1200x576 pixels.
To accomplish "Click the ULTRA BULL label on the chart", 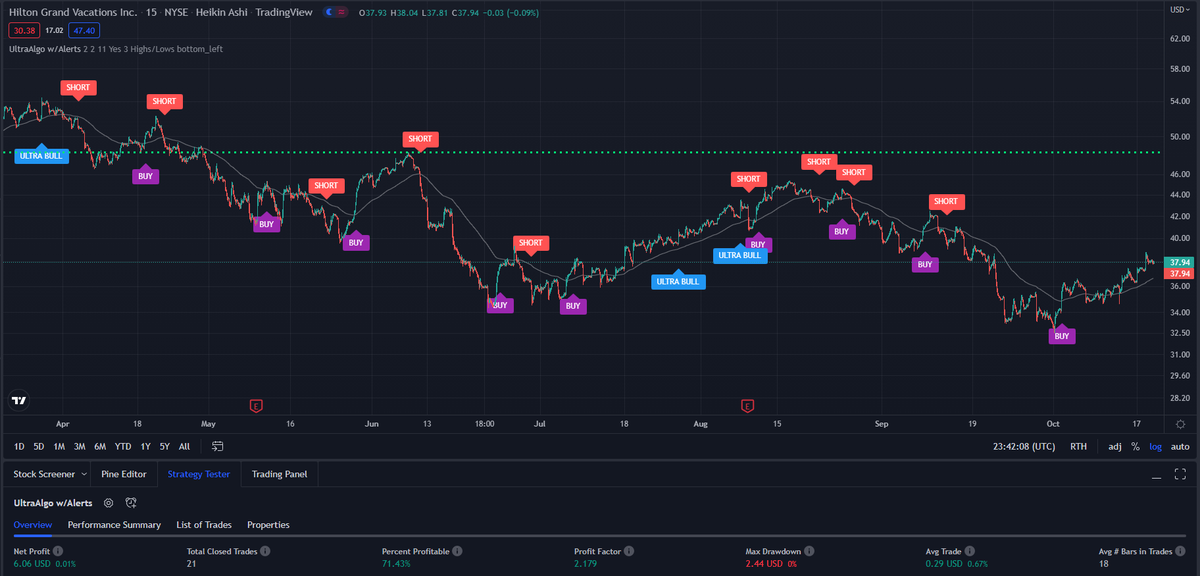I will (x=40, y=155).
